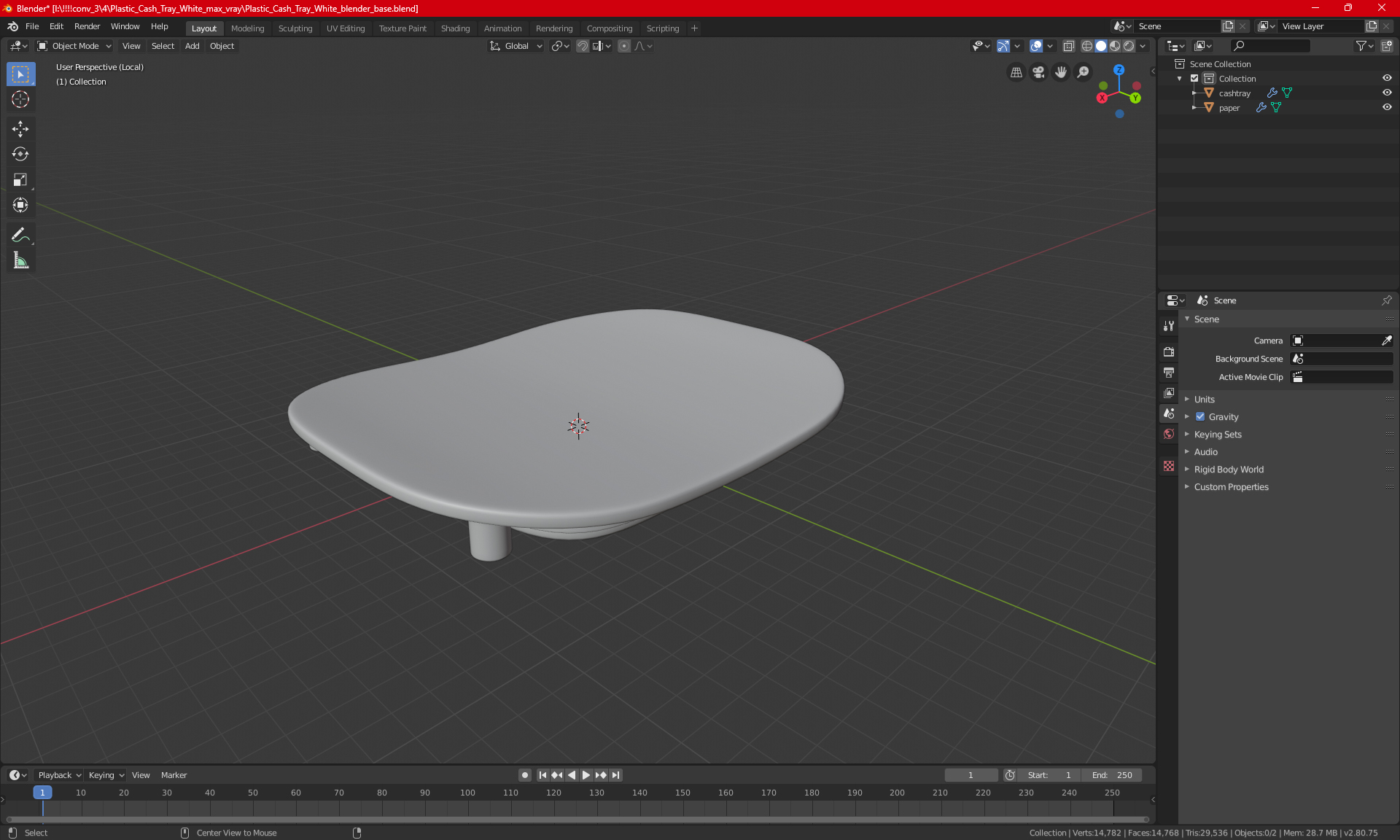Switch to the Sculpting workspace tab

click(295, 28)
